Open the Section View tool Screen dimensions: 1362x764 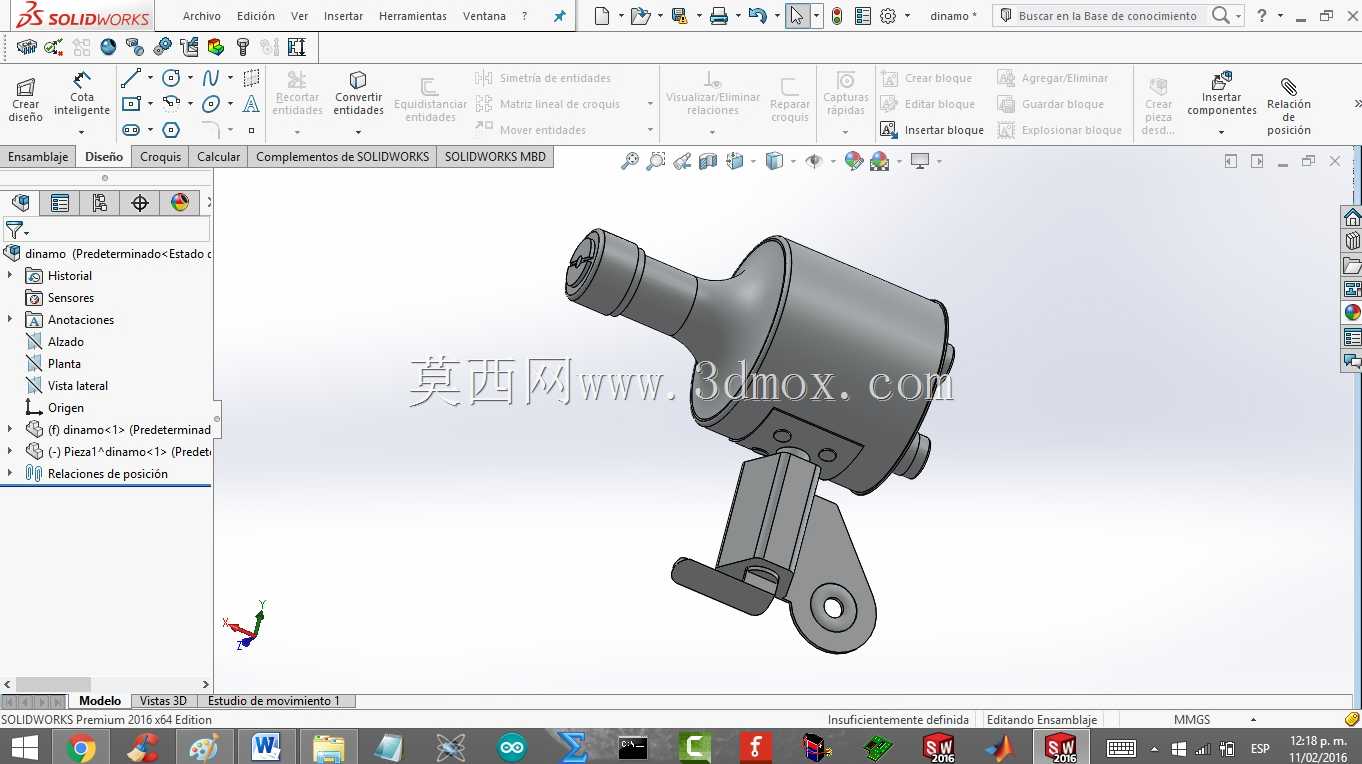pos(708,161)
